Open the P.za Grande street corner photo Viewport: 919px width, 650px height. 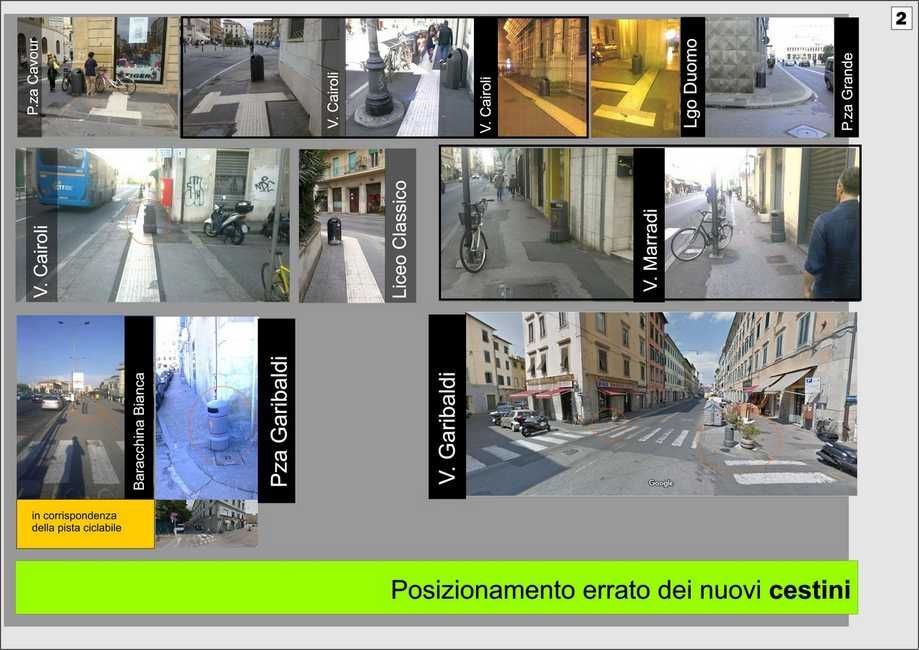770,77
